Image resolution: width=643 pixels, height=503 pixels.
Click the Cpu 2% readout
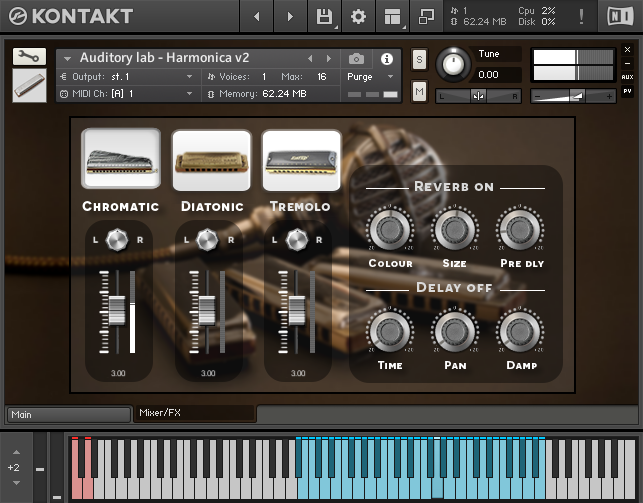(536, 11)
